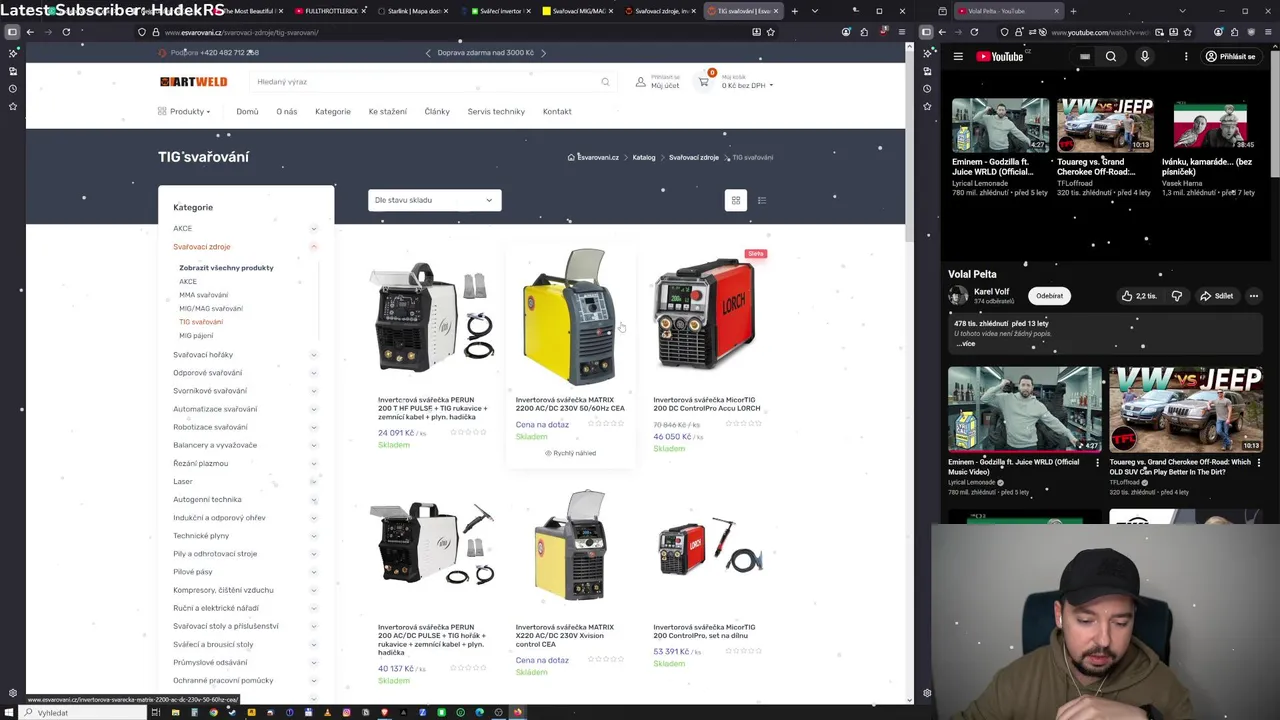Open the Katalog breadcrumb link
The width and height of the screenshot is (1280, 720).
coord(644,158)
